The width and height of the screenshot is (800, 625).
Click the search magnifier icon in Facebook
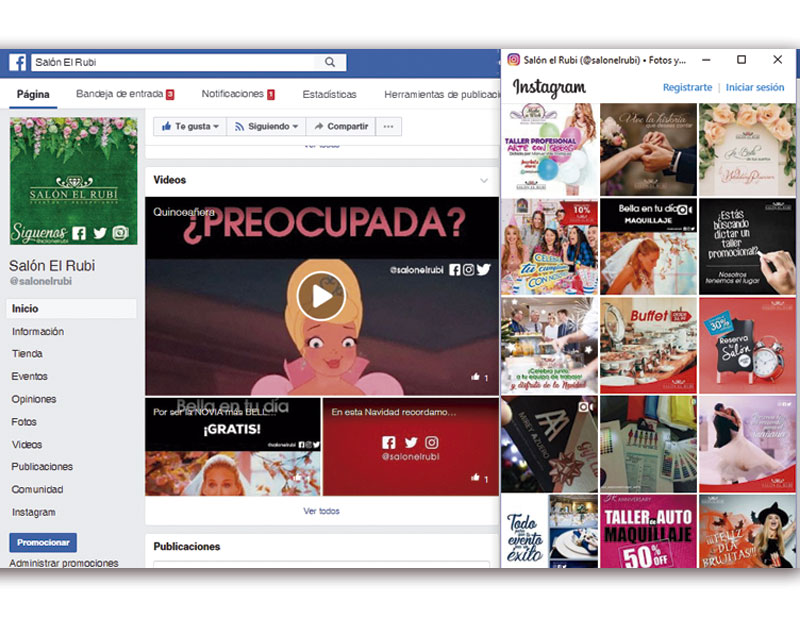coord(330,62)
